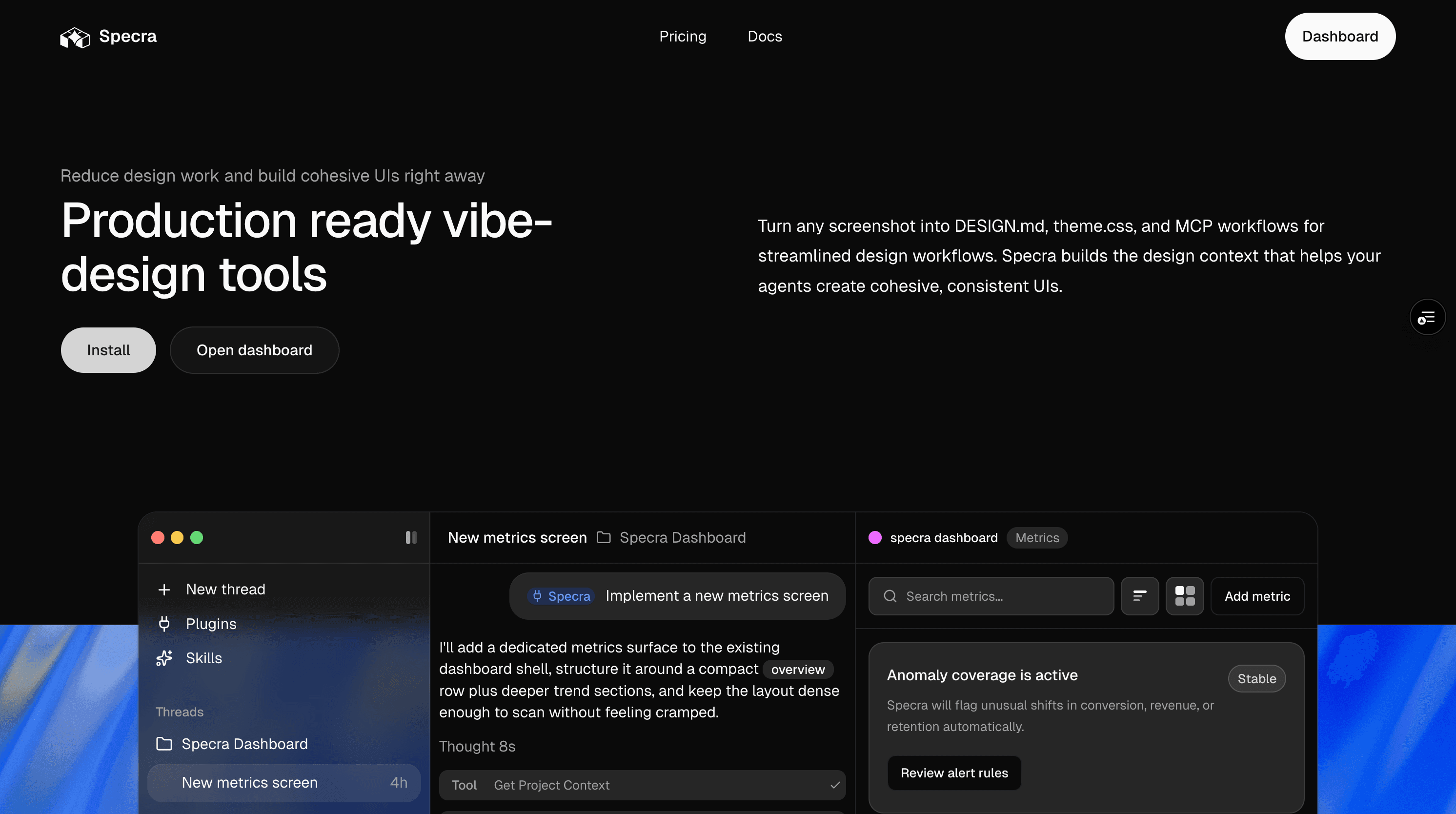Open the Docs page
This screenshot has width=1456, height=814.
(765, 36)
